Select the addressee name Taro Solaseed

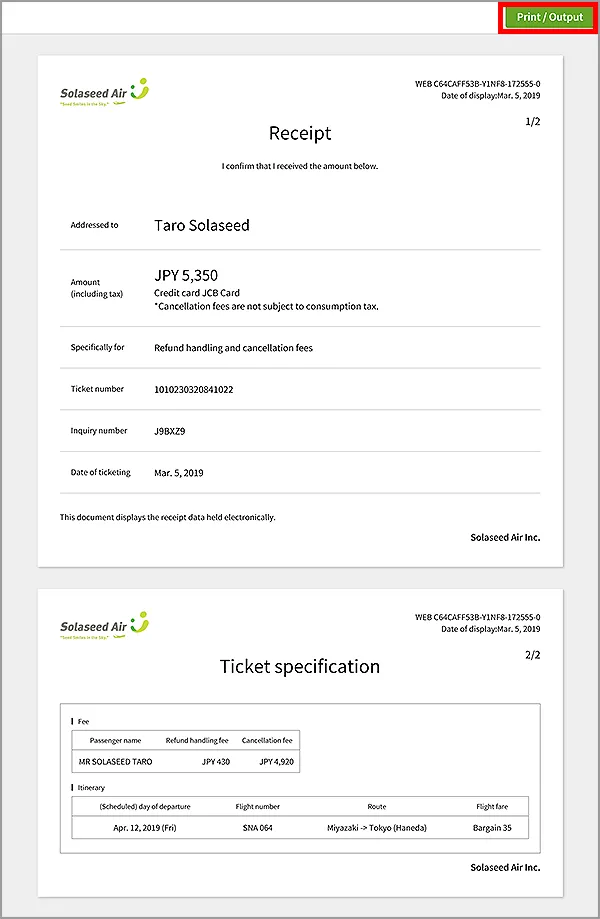pyautogui.click(x=202, y=225)
